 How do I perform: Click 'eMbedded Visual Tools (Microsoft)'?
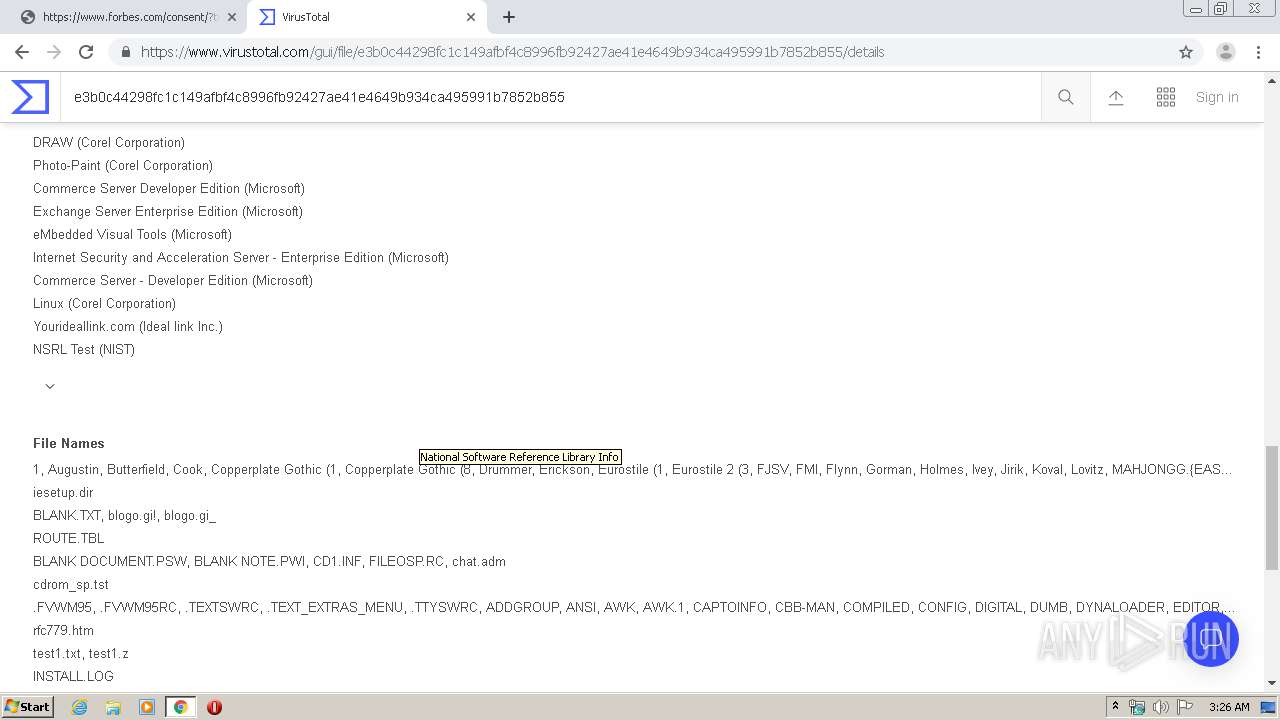(132, 234)
